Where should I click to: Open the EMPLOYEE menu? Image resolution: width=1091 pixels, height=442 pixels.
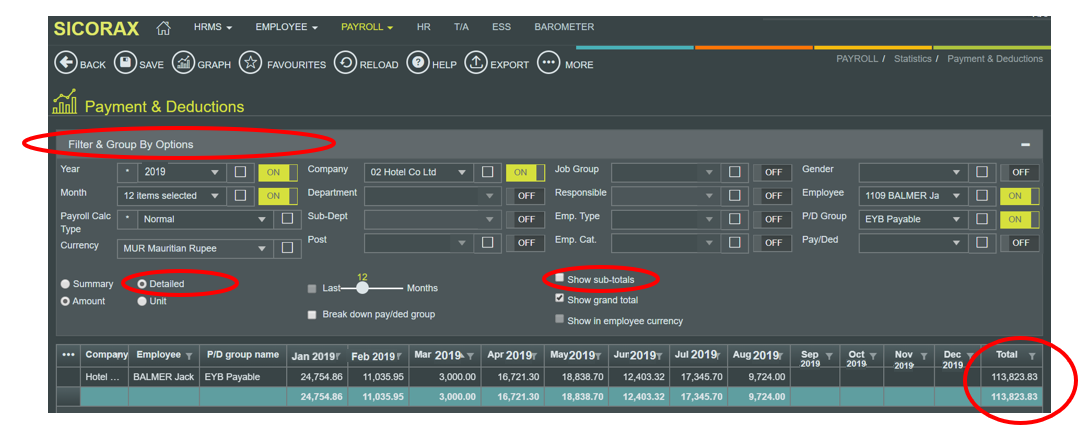click(x=286, y=27)
